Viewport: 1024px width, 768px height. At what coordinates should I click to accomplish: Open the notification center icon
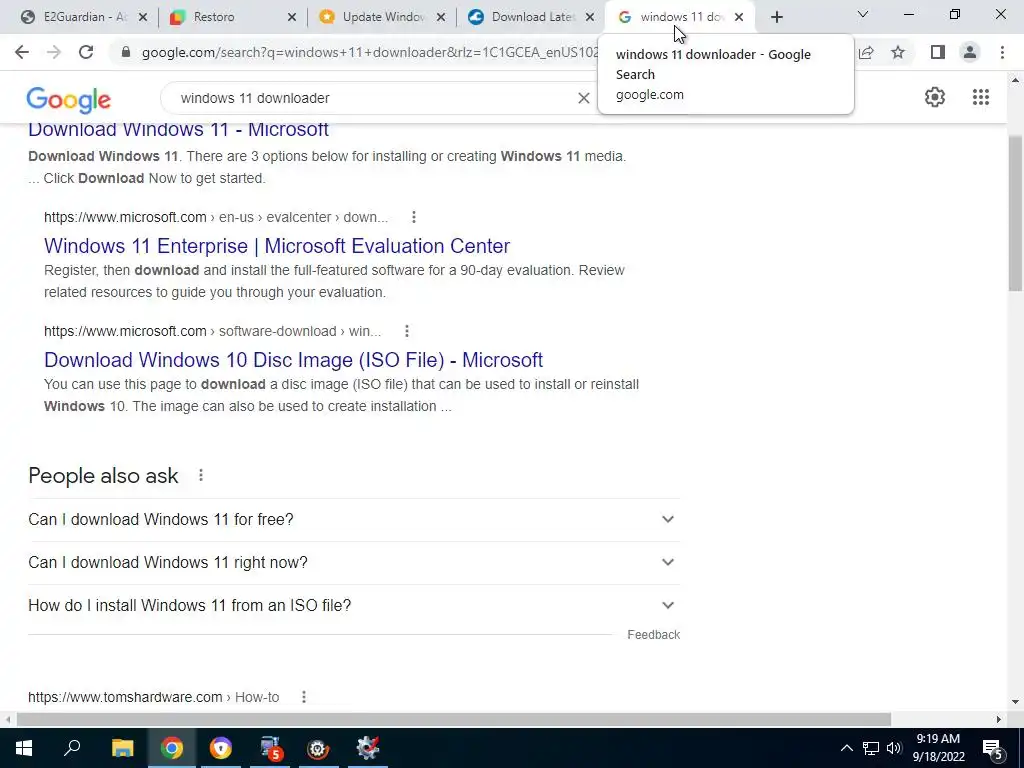(x=993, y=748)
